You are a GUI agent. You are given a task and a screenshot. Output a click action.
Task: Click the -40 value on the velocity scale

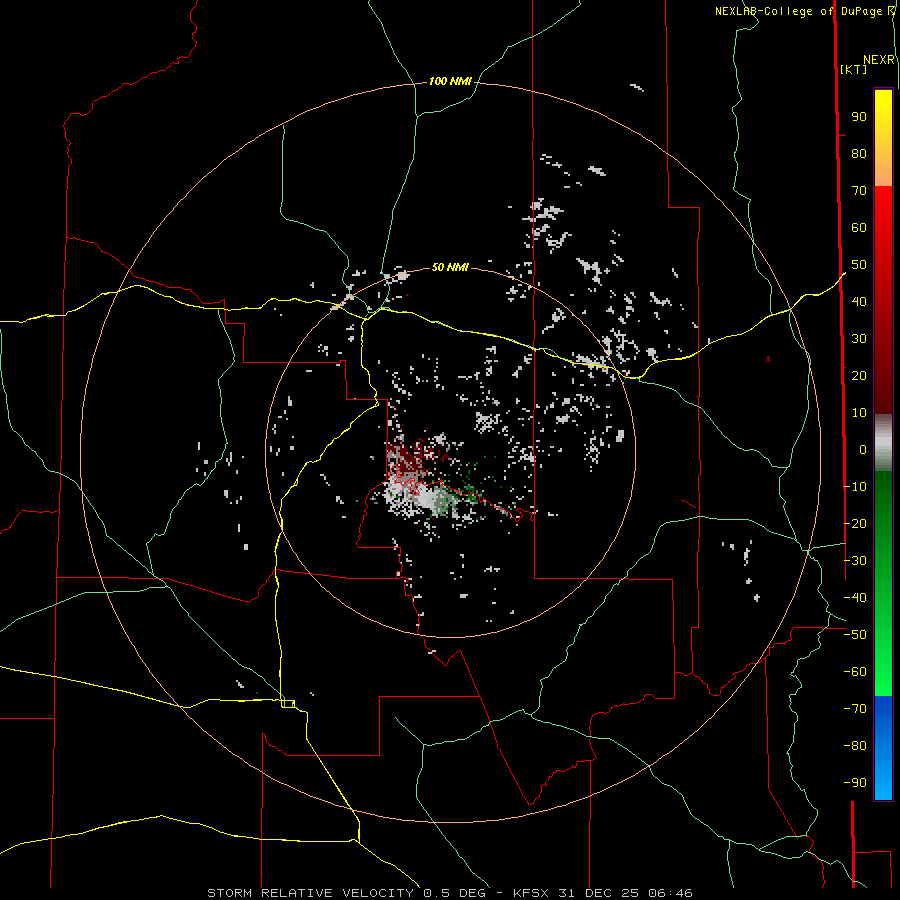point(855,598)
